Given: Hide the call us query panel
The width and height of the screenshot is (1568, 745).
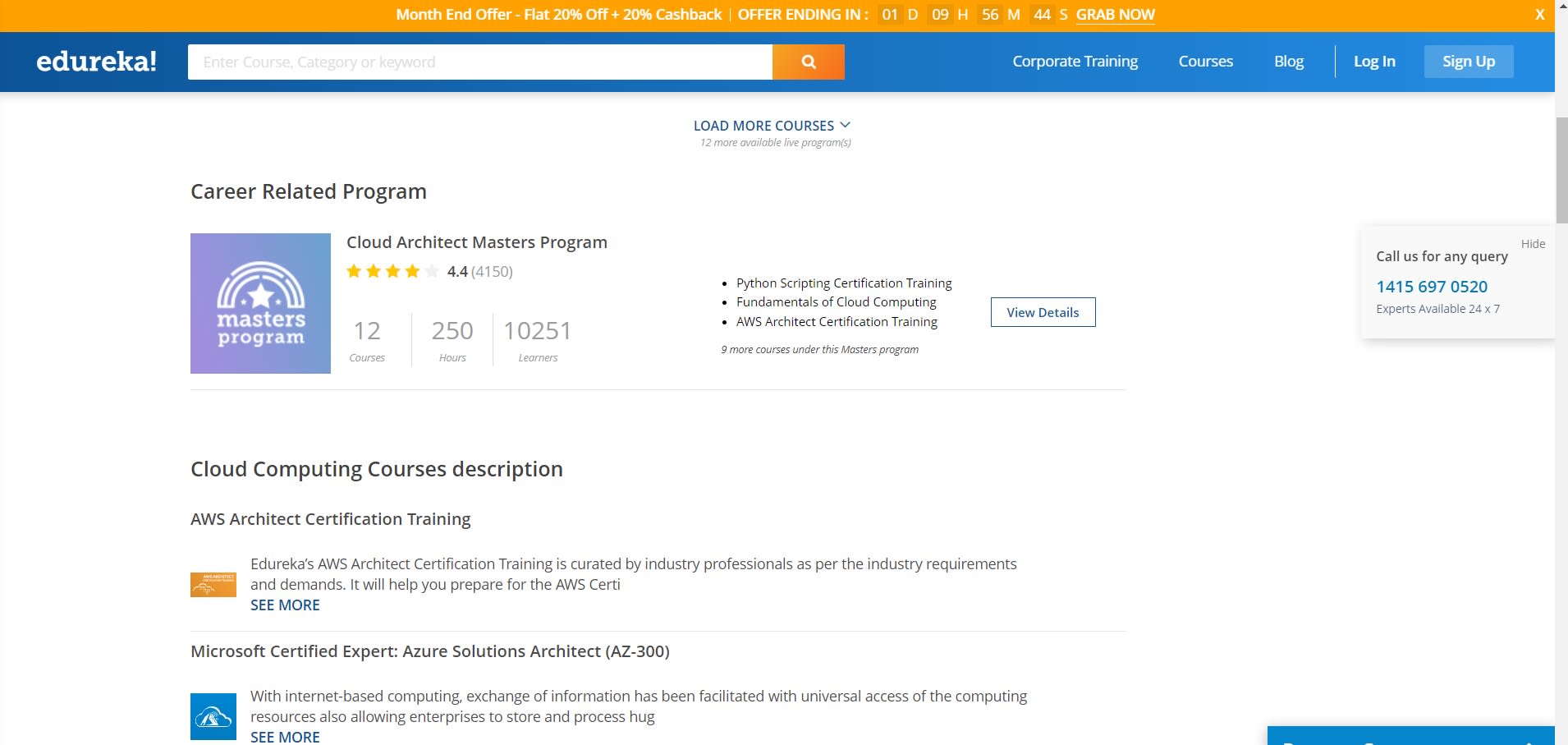Looking at the screenshot, I should (1533, 244).
